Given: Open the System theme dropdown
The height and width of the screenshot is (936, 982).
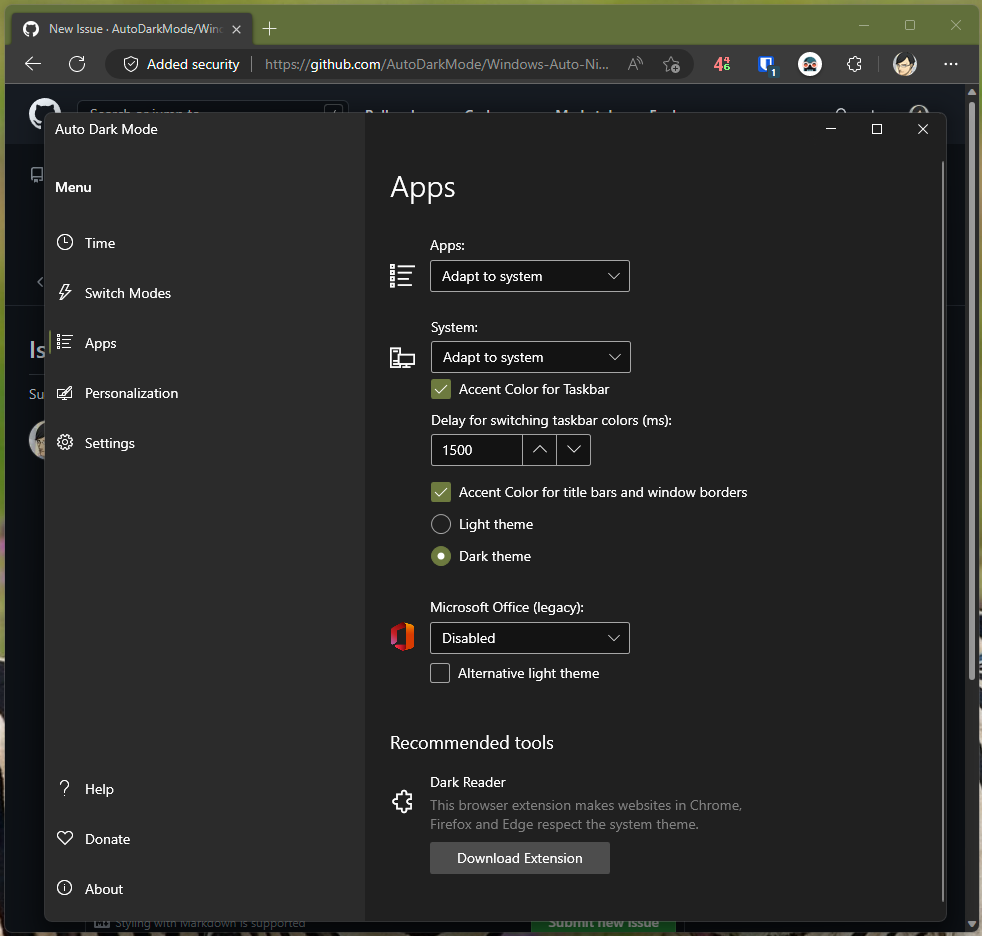Looking at the screenshot, I should pos(530,357).
